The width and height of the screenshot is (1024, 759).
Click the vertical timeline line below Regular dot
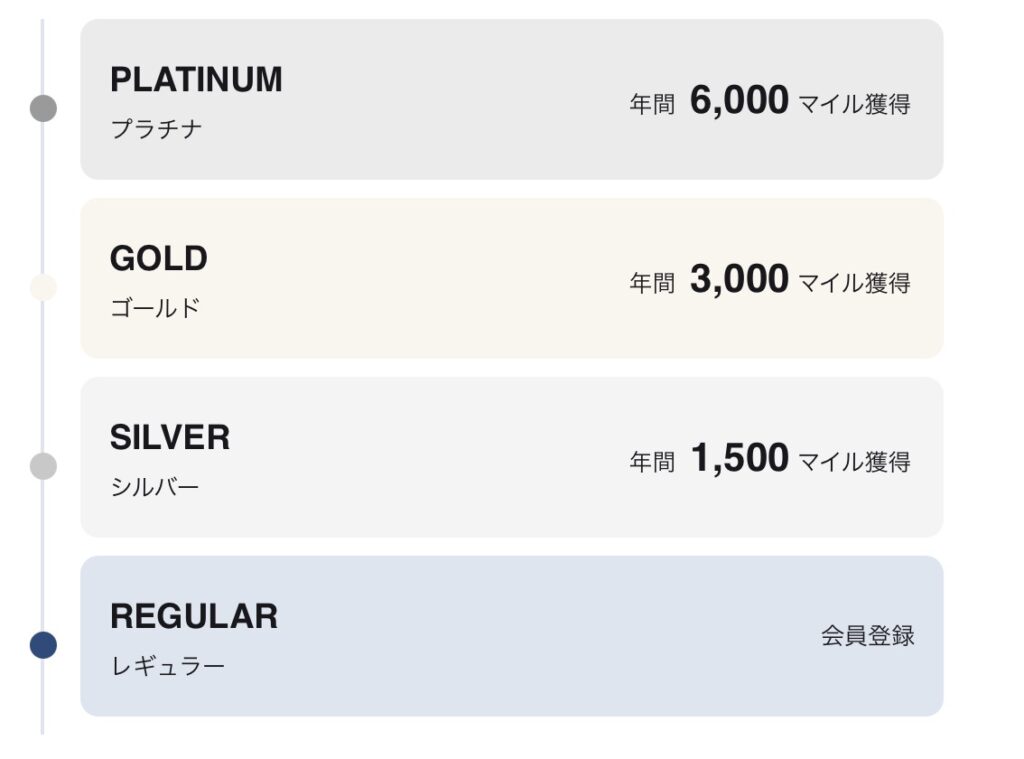click(42, 697)
